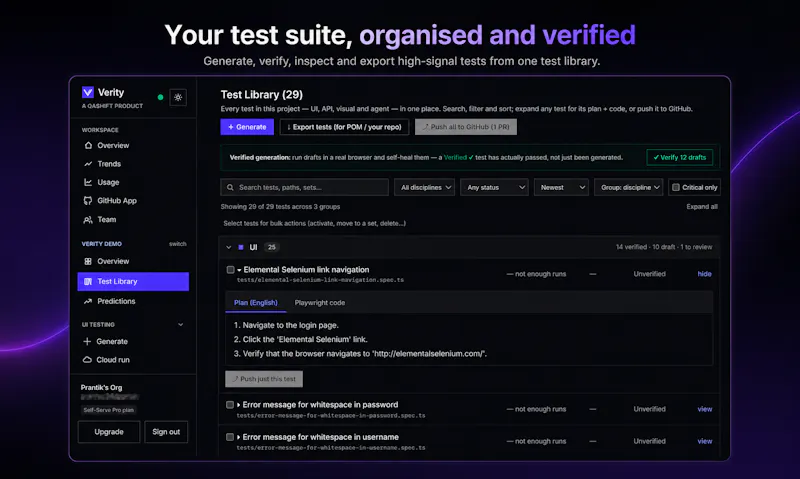
Task: Open Workspace Overview home icon
Action: (88, 145)
